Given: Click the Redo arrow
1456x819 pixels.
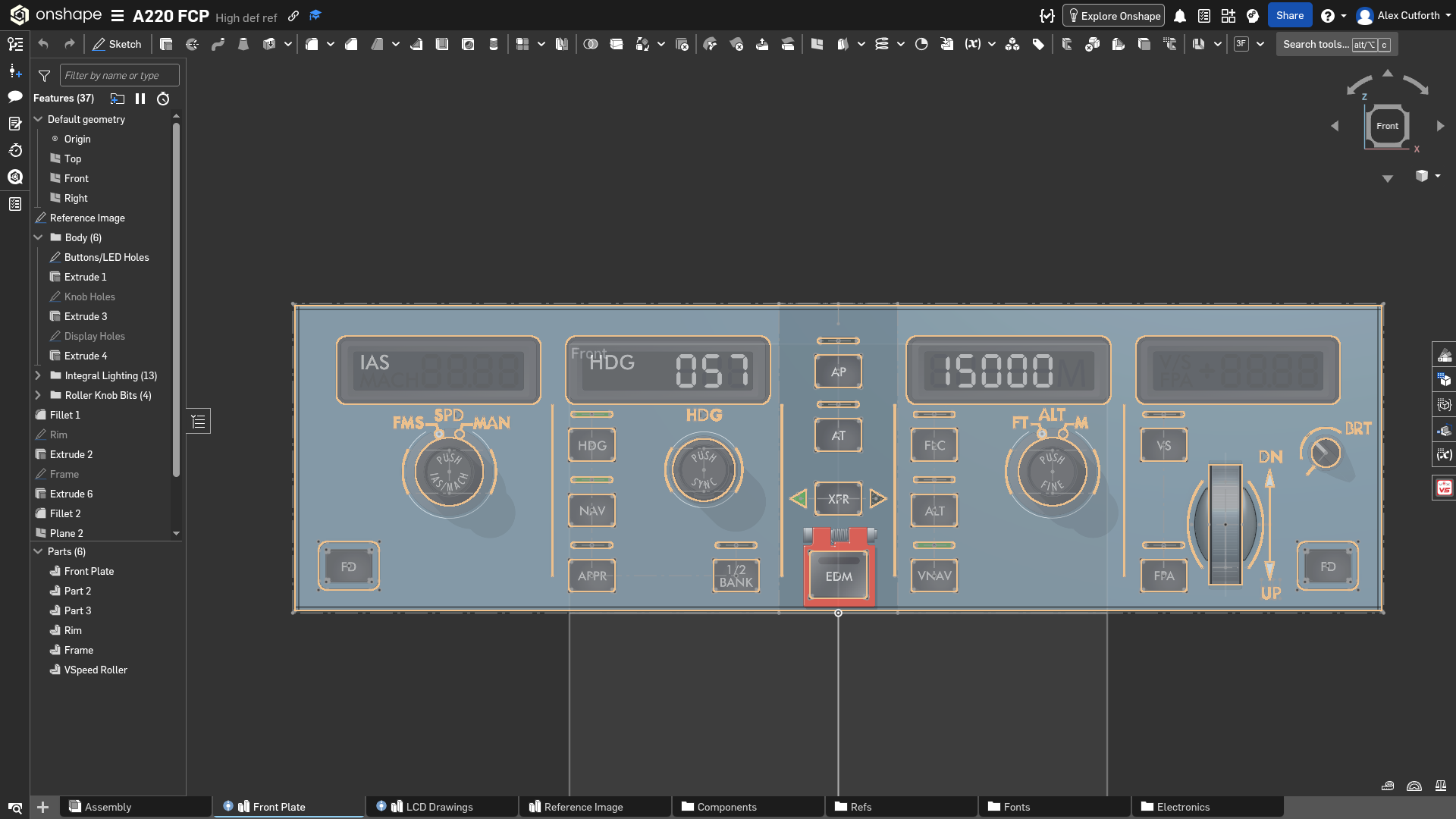Looking at the screenshot, I should pyautogui.click(x=69, y=45).
